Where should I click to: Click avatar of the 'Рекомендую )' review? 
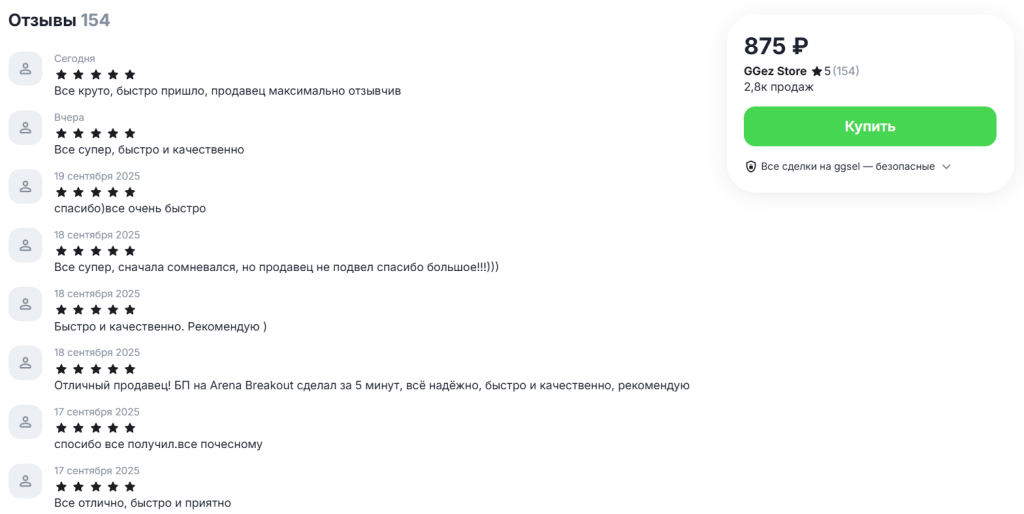pyautogui.click(x=25, y=305)
